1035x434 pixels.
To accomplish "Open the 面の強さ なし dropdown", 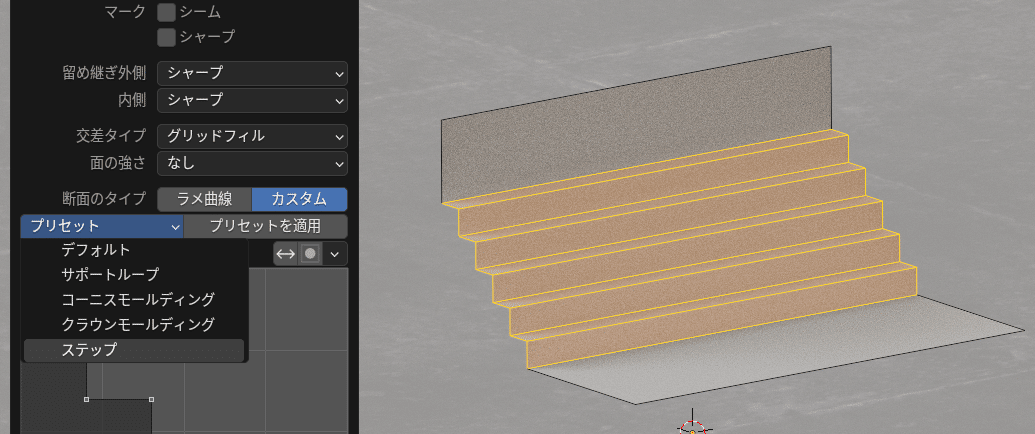I will tap(252, 162).
